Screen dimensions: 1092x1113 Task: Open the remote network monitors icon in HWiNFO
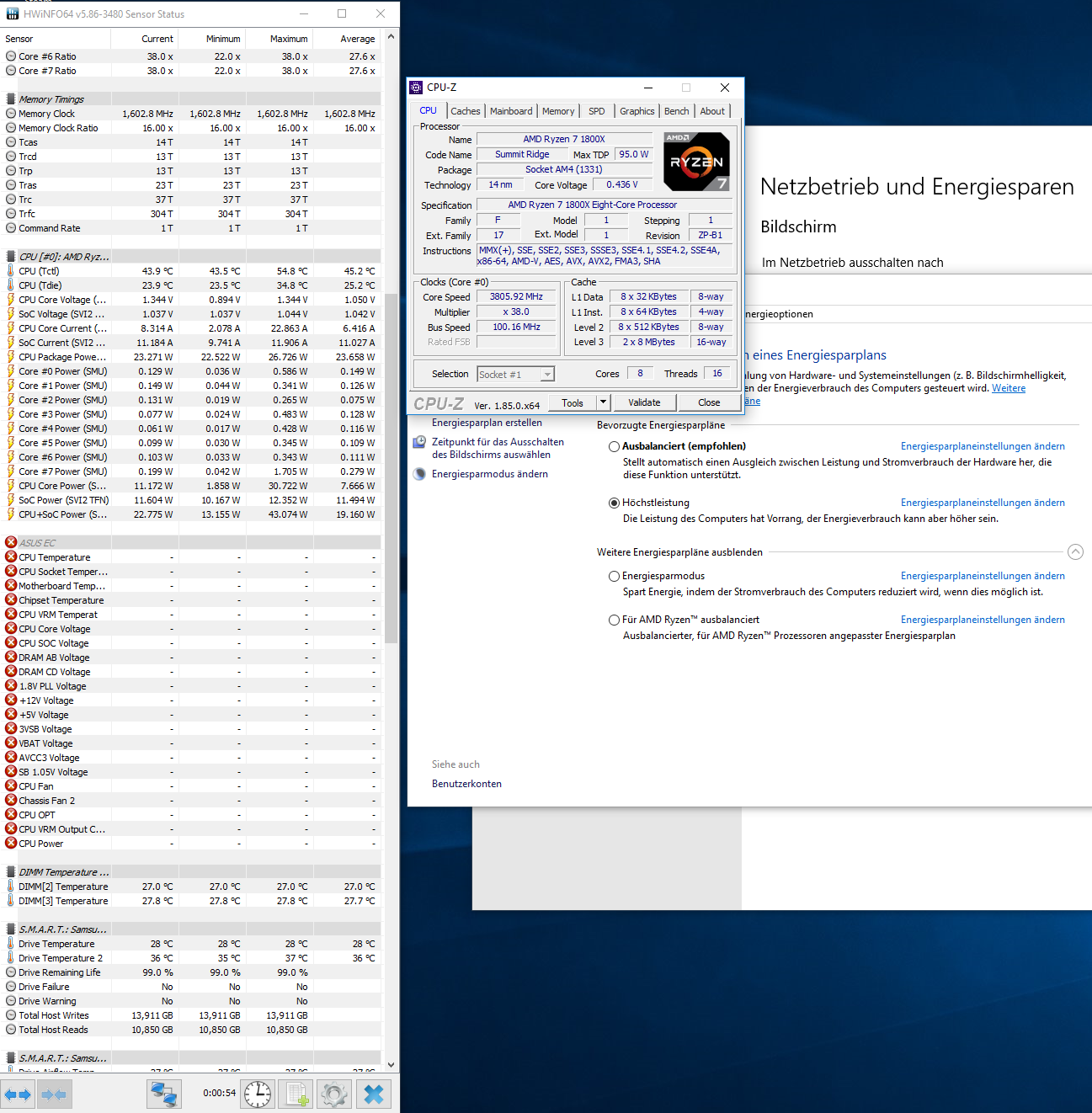tap(163, 1094)
